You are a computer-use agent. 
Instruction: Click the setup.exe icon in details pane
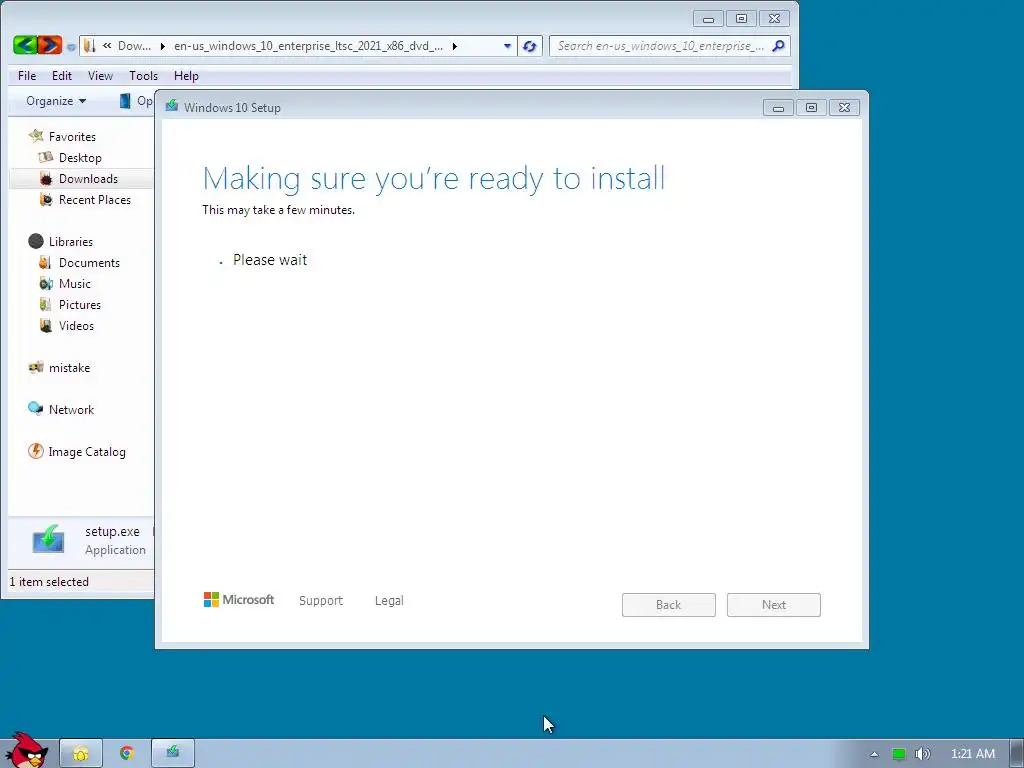(48, 539)
